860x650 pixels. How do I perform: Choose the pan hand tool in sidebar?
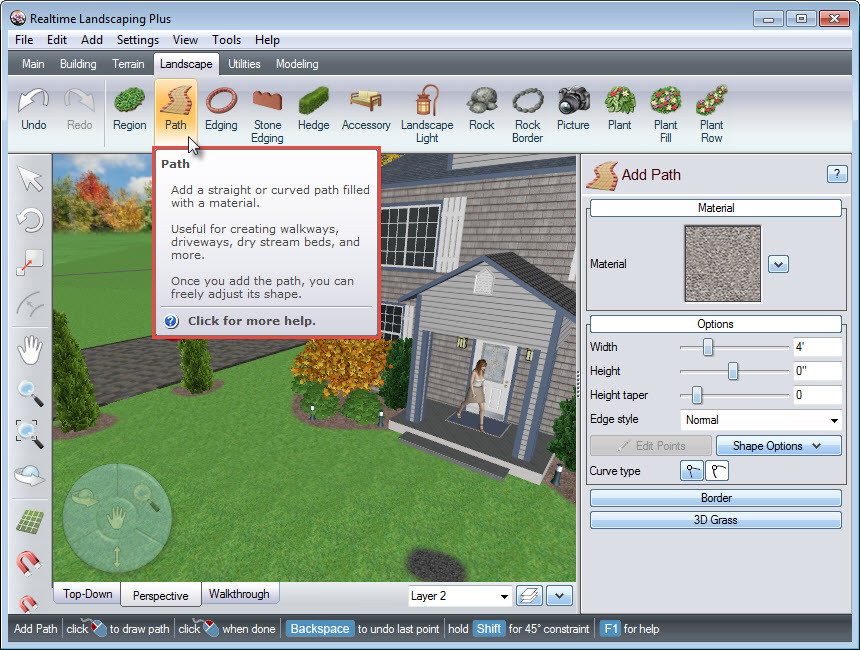[30, 349]
